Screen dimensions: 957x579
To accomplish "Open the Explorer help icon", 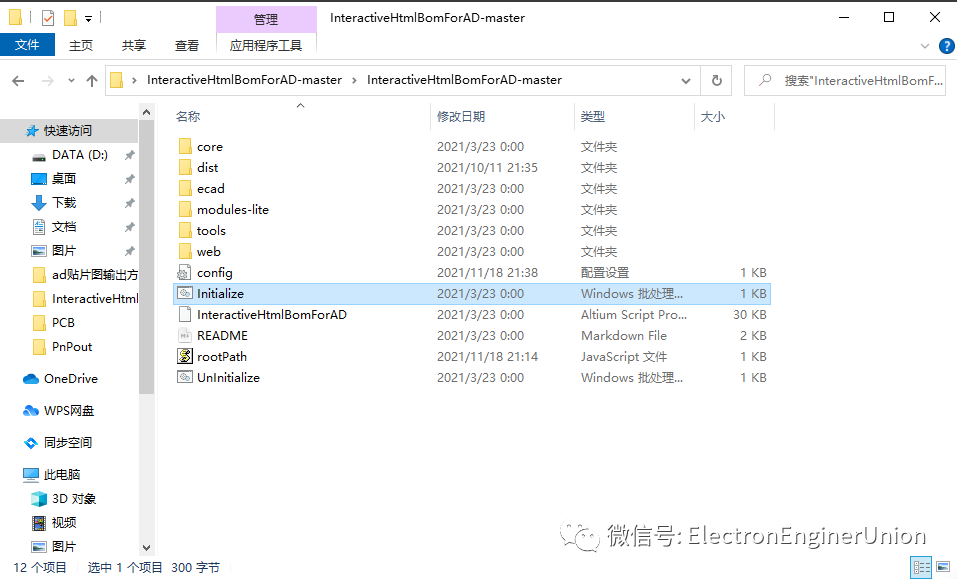I will [947, 46].
